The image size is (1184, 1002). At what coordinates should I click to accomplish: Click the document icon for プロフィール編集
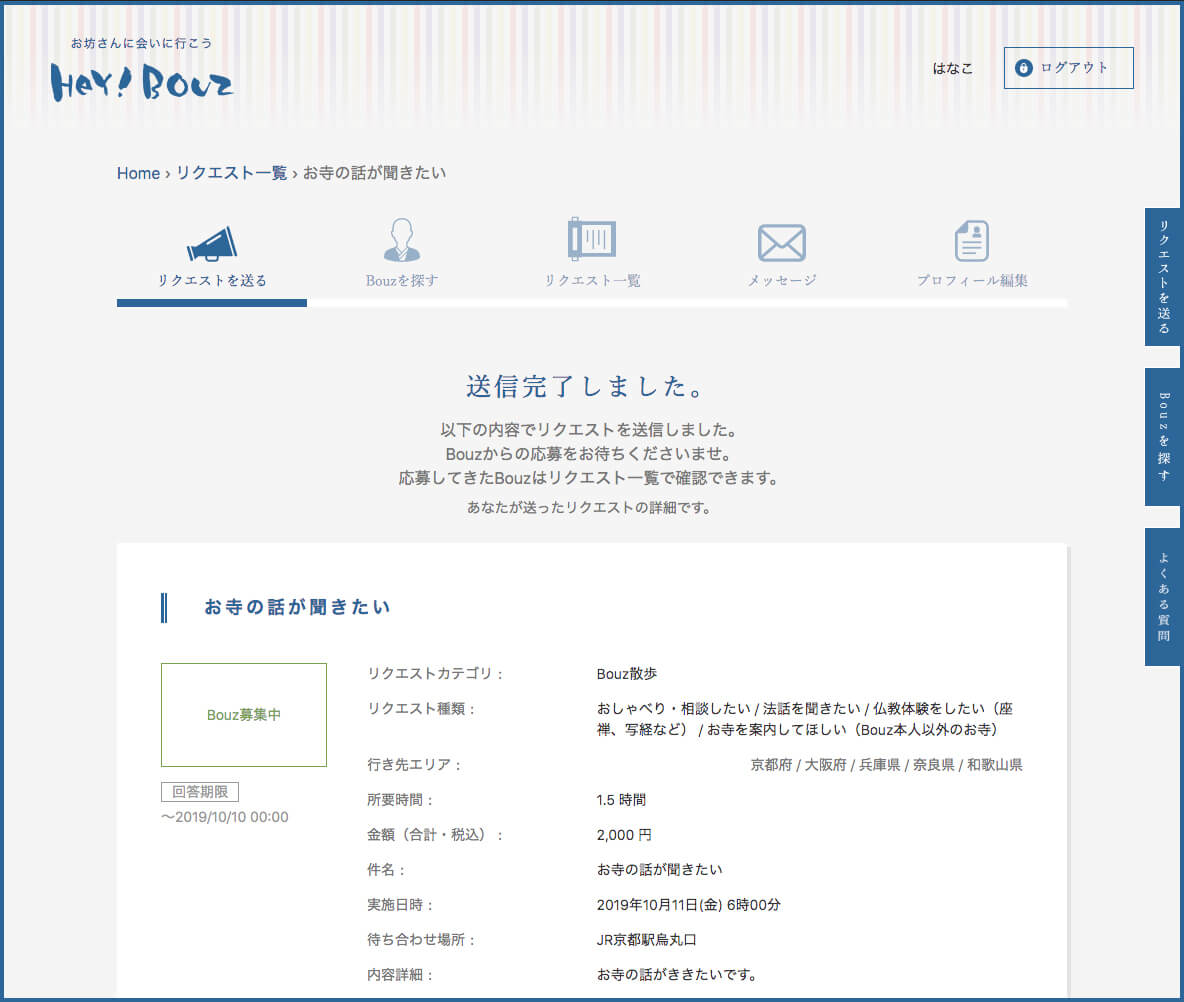coord(971,241)
